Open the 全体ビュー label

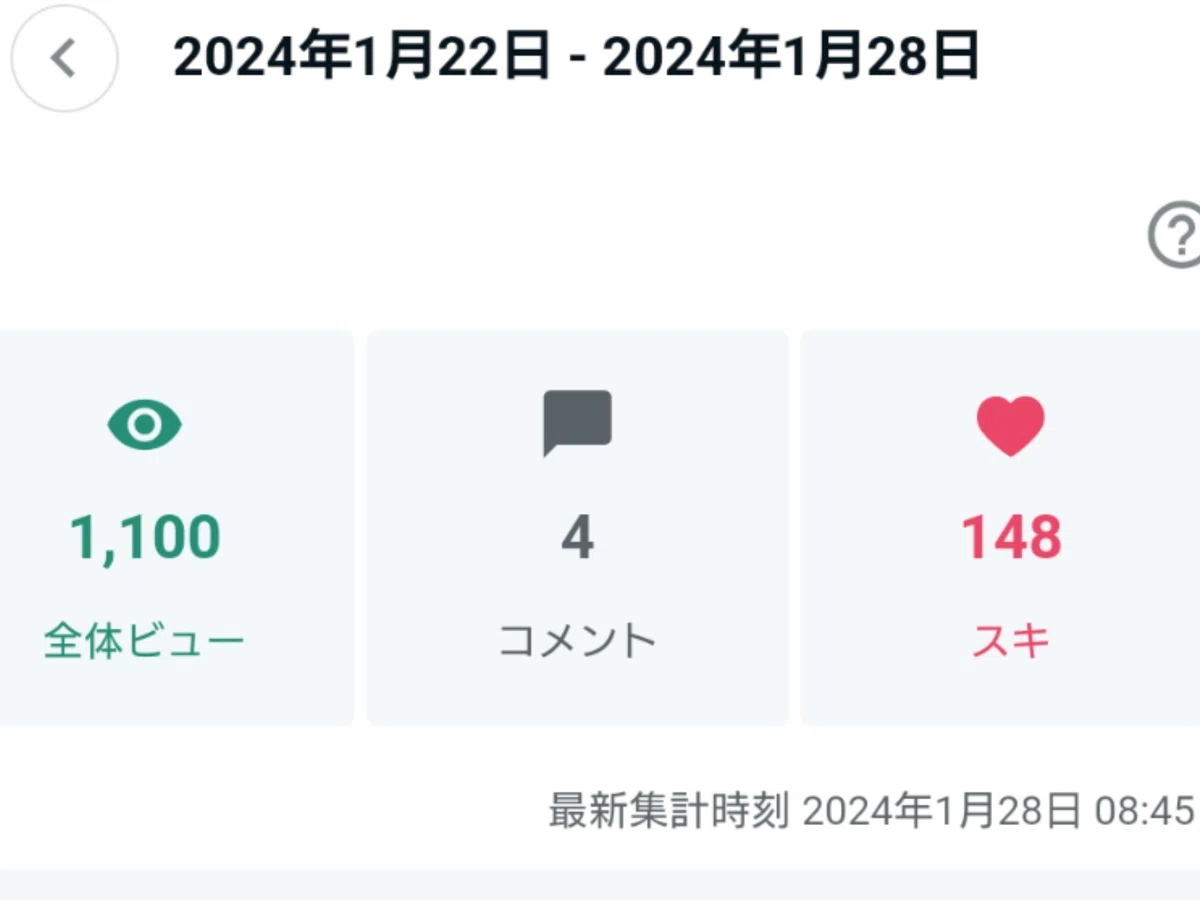pyautogui.click(x=144, y=641)
